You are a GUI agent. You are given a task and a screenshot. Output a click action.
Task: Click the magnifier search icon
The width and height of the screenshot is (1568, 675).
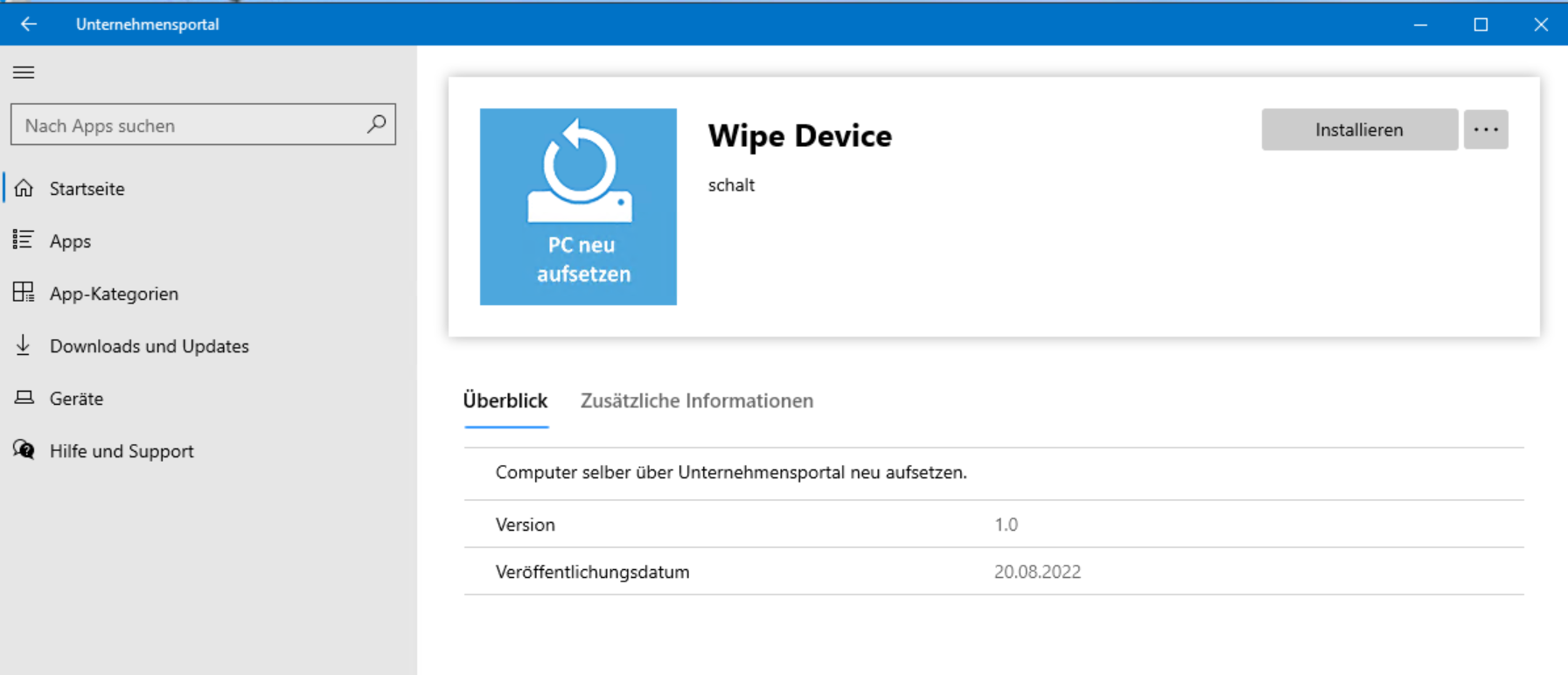pos(376,125)
